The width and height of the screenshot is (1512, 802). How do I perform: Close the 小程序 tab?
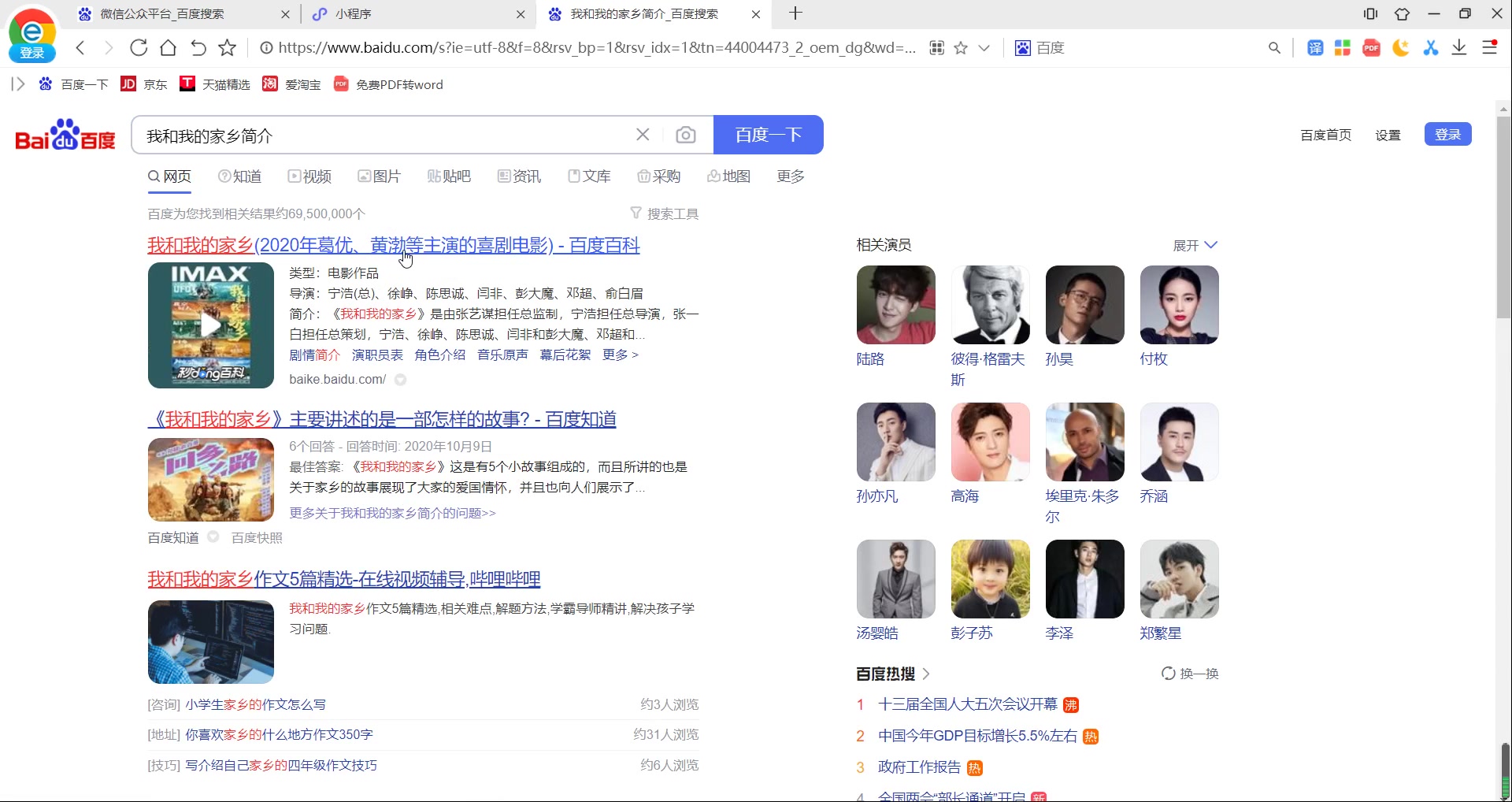521,14
